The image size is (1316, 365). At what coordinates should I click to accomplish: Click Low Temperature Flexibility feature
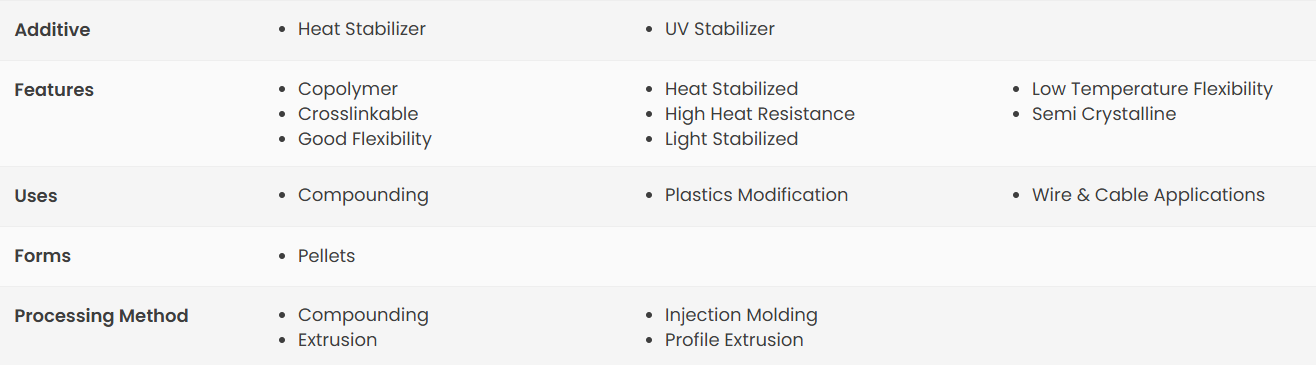(x=1152, y=89)
